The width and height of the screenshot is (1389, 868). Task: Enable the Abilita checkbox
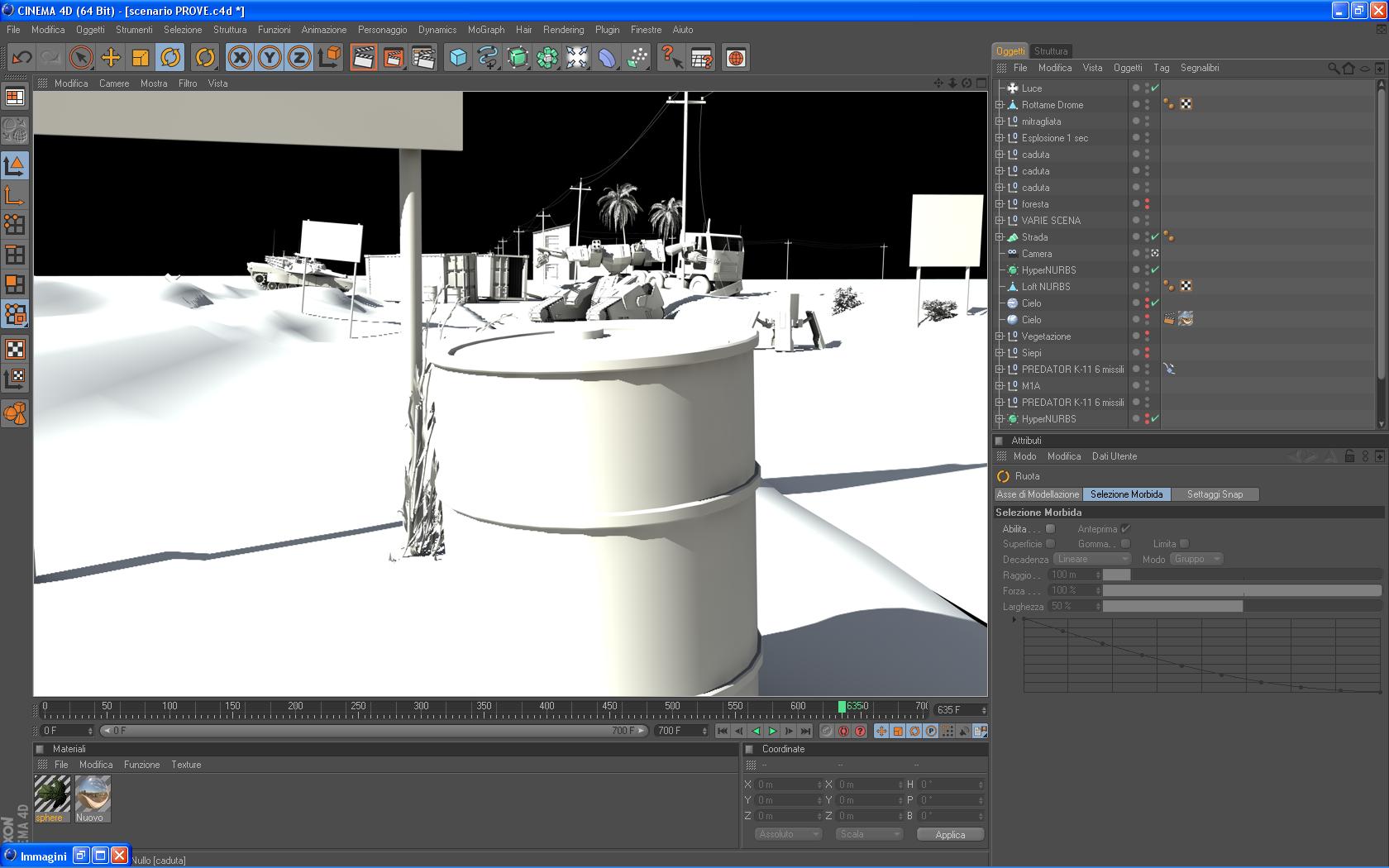(x=1050, y=529)
